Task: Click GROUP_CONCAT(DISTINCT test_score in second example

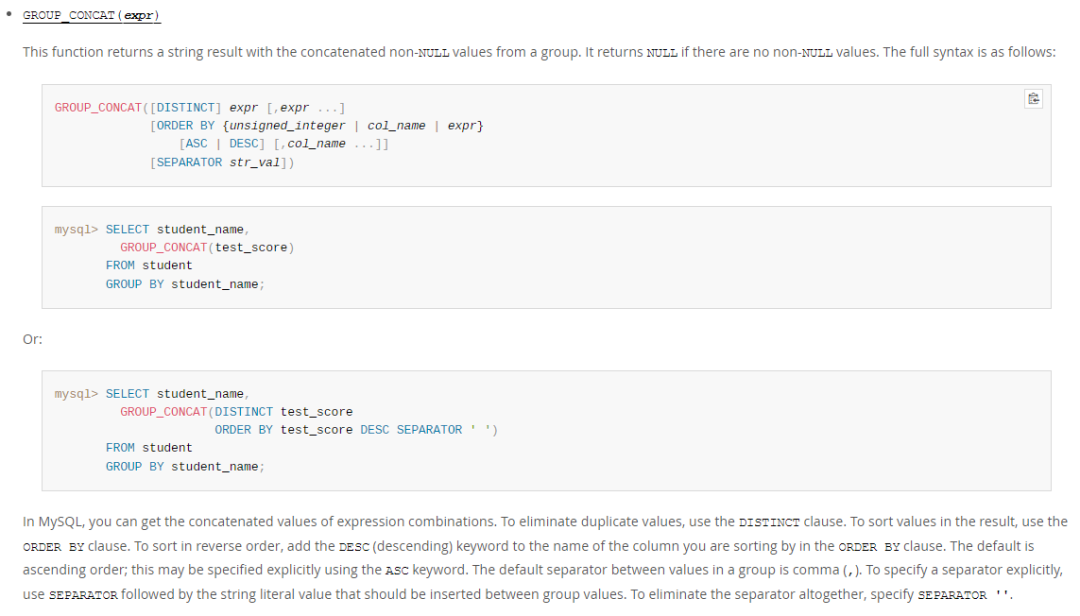Action: pos(236,411)
